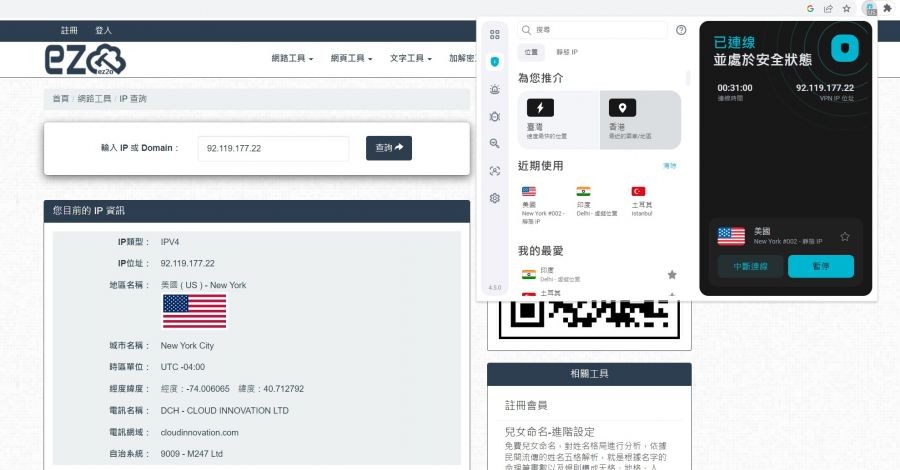900x470 pixels.
Task: Open VPN settings gear in sidebar
Action: 494,198
